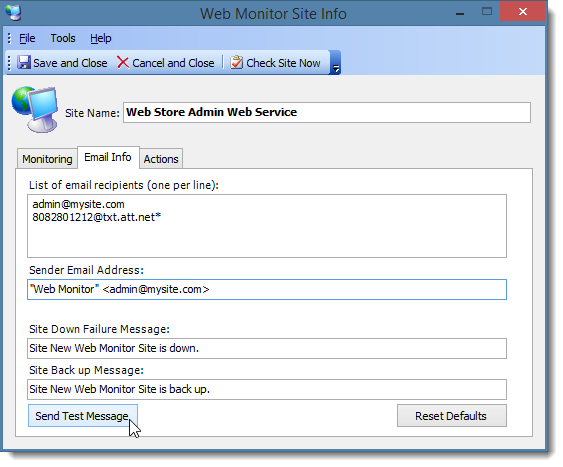The width and height of the screenshot is (563, 467).
Task: Open the File menu
Action: [27, 38]
